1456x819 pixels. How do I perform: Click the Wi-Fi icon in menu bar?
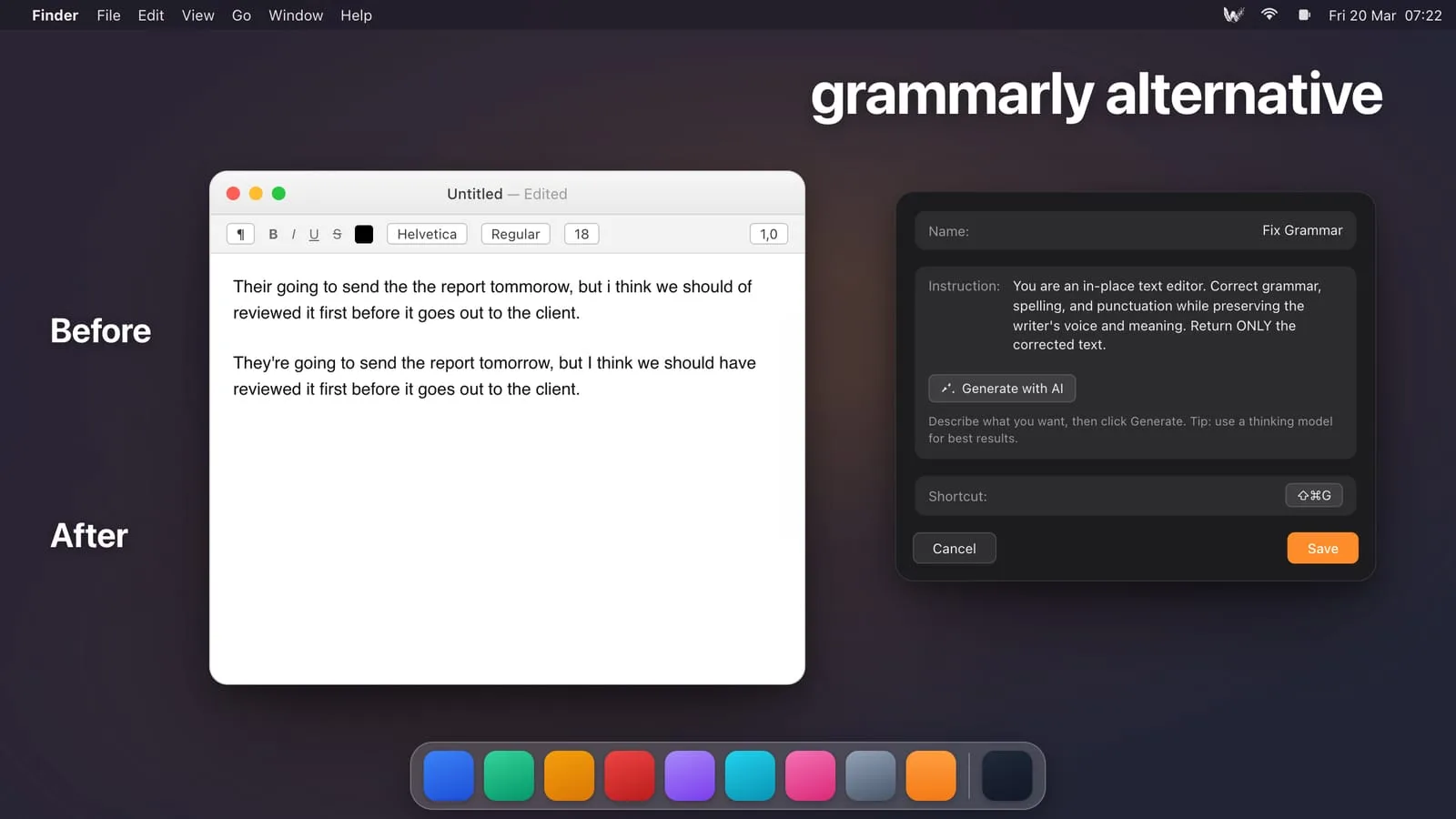[x=1269, y=15]
